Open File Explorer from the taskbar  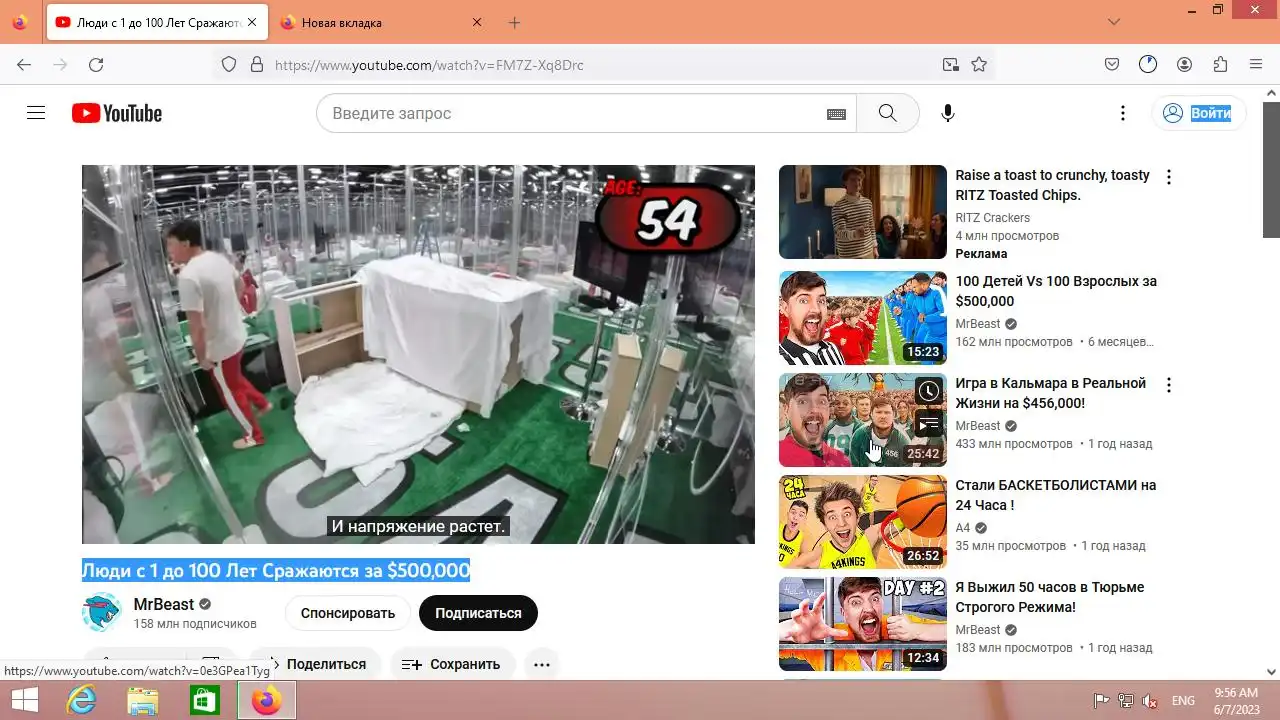point(143,700)
